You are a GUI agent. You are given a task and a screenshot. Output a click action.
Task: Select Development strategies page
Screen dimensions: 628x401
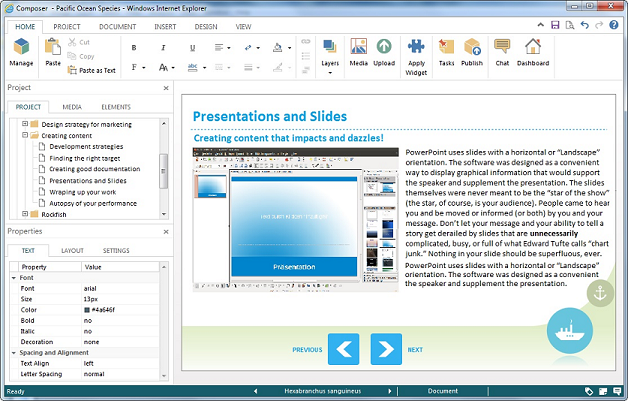click(86, 147)
